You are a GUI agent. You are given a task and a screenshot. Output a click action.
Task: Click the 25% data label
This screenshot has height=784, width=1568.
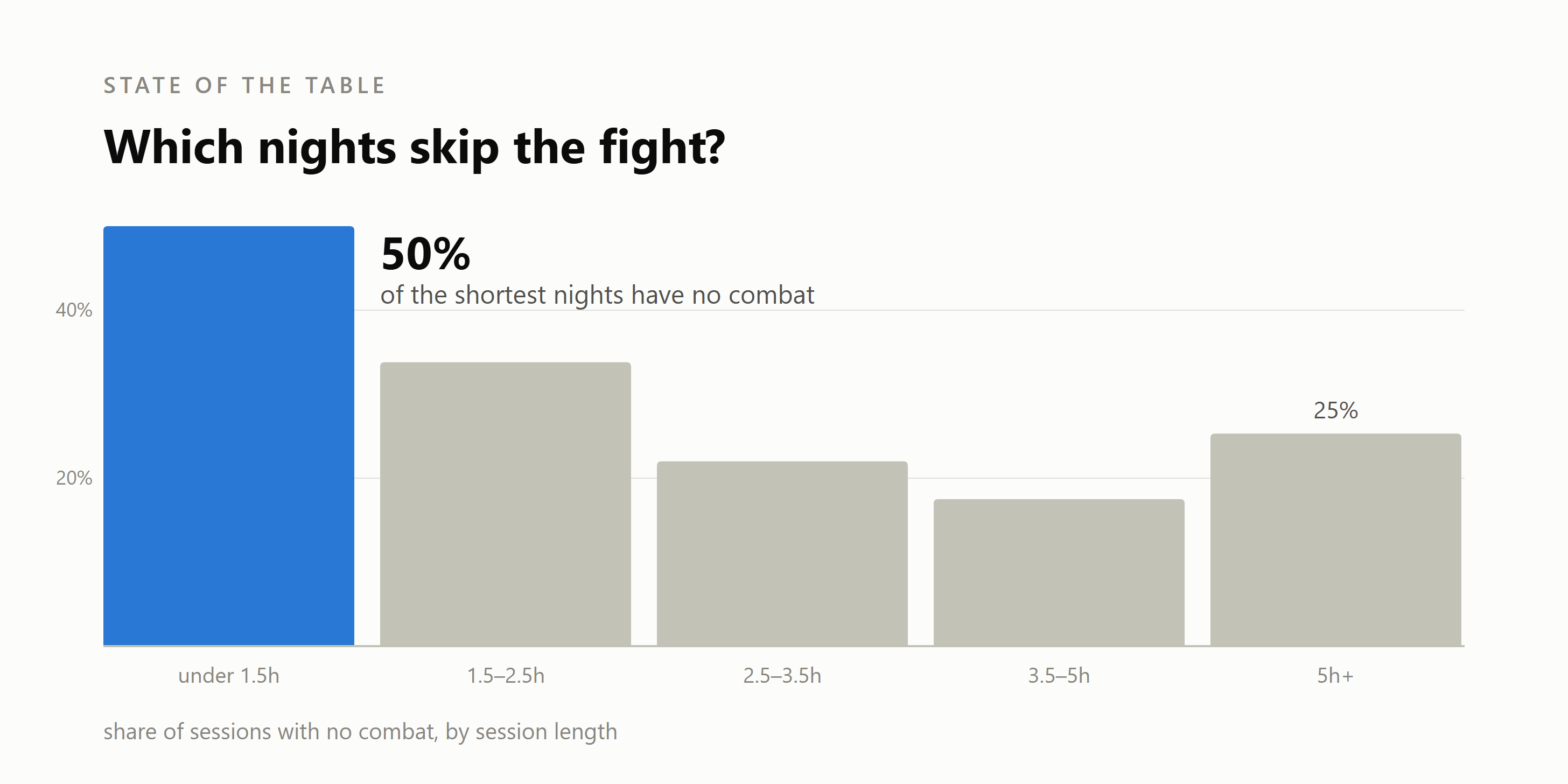pyautogui.click(x=1335, y=410)
